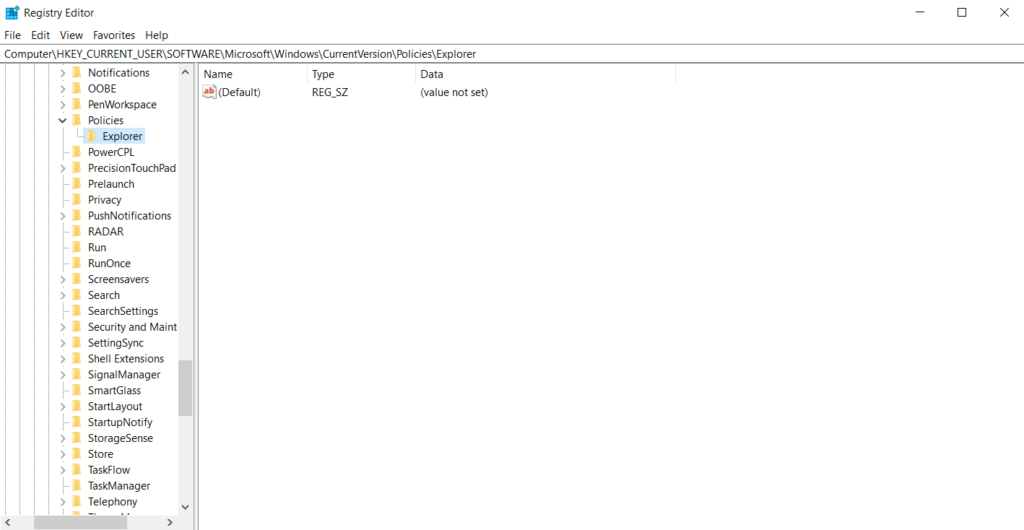Screen dimensions: 1024x530
Task: Expand the Security and Maint key
Action: (63, 327)
